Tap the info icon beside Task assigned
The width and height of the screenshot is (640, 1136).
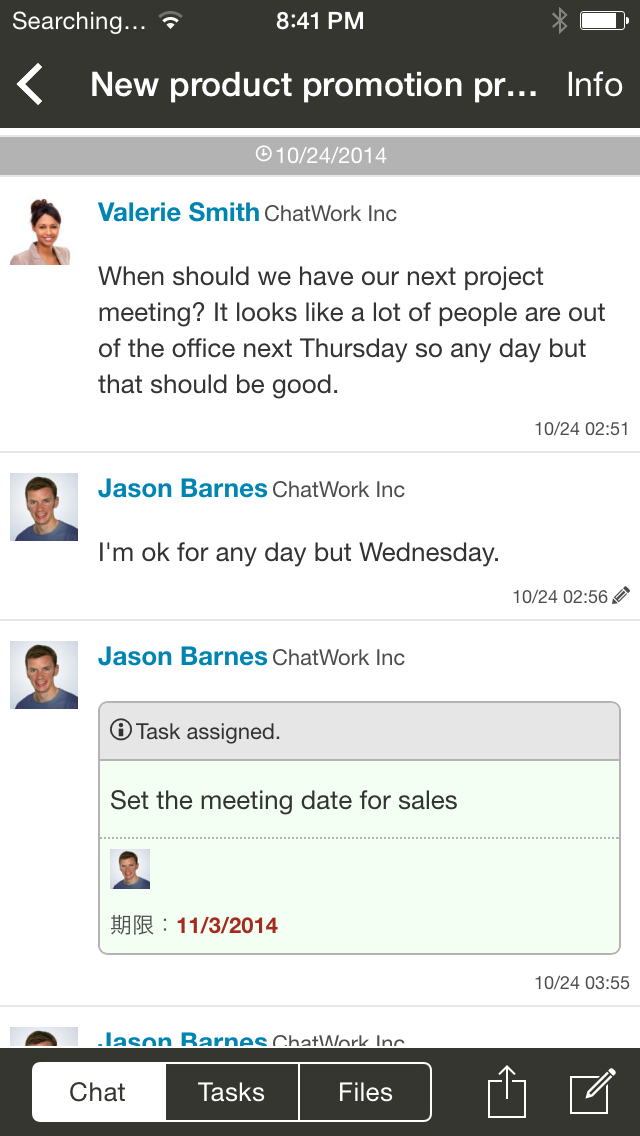pyautogui.click(x=121, y=730)
